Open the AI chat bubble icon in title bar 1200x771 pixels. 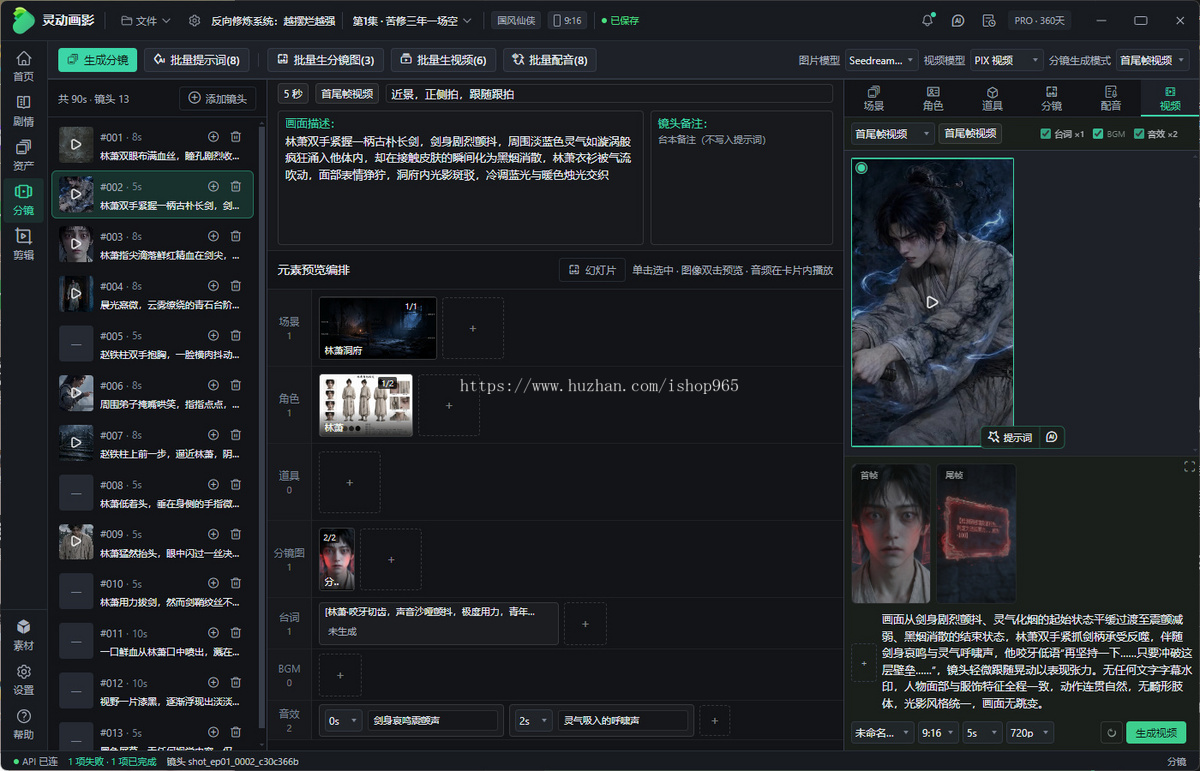[x=958, y=20]
